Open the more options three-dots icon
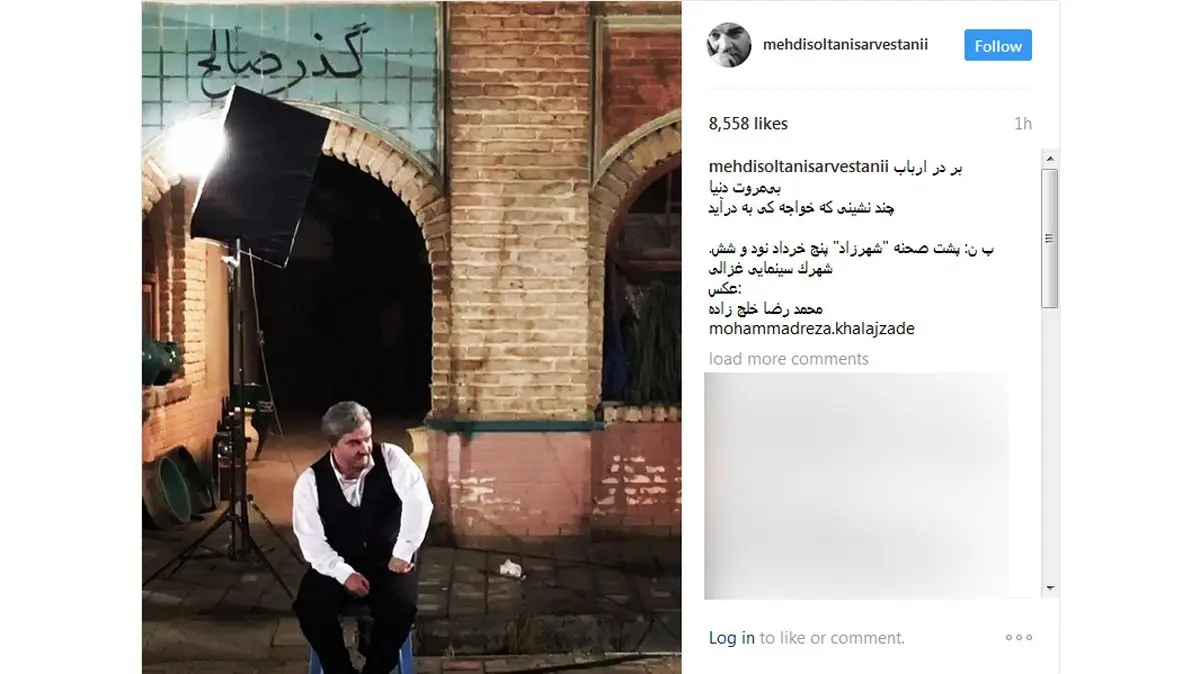The height and width of the screenshot is (674, 1200). (1019, 637)
